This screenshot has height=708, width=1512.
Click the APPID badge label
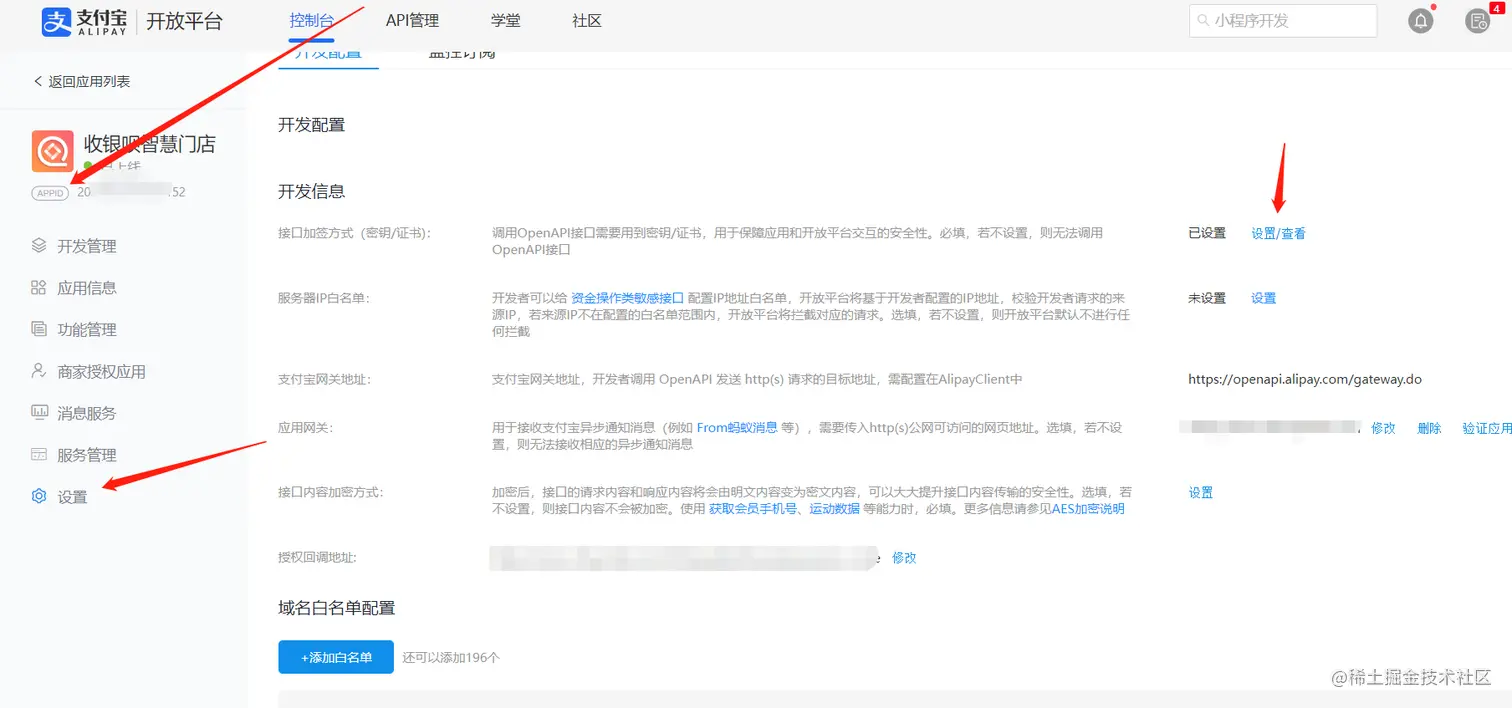(50, 192)
